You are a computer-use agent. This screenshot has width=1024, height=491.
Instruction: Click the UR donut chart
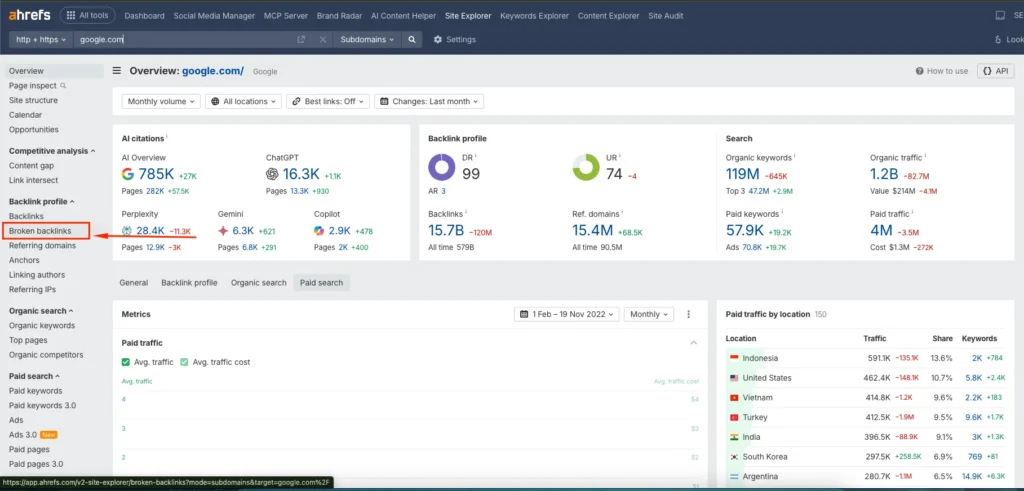point(586,167)
